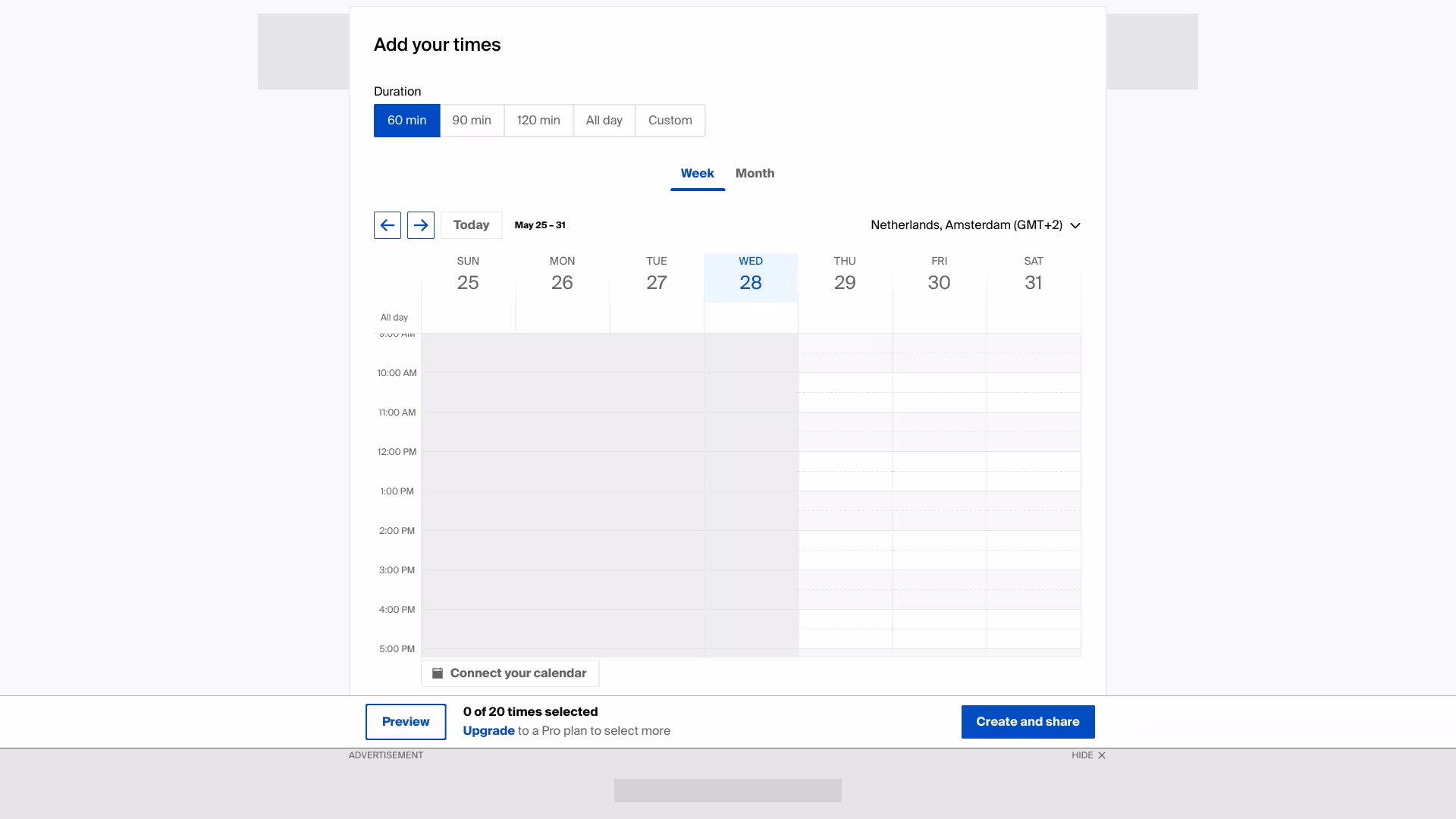Select Wednesday 28 column header

(751, 277)
